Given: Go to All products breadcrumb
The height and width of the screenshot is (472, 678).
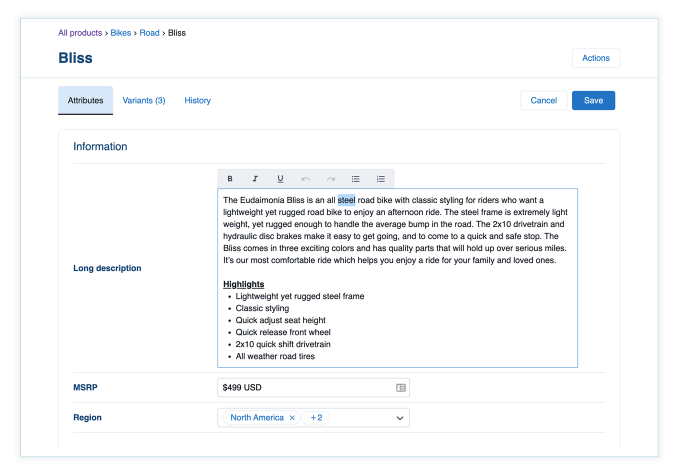Looking at the screenshot, I should coord(80,33).
